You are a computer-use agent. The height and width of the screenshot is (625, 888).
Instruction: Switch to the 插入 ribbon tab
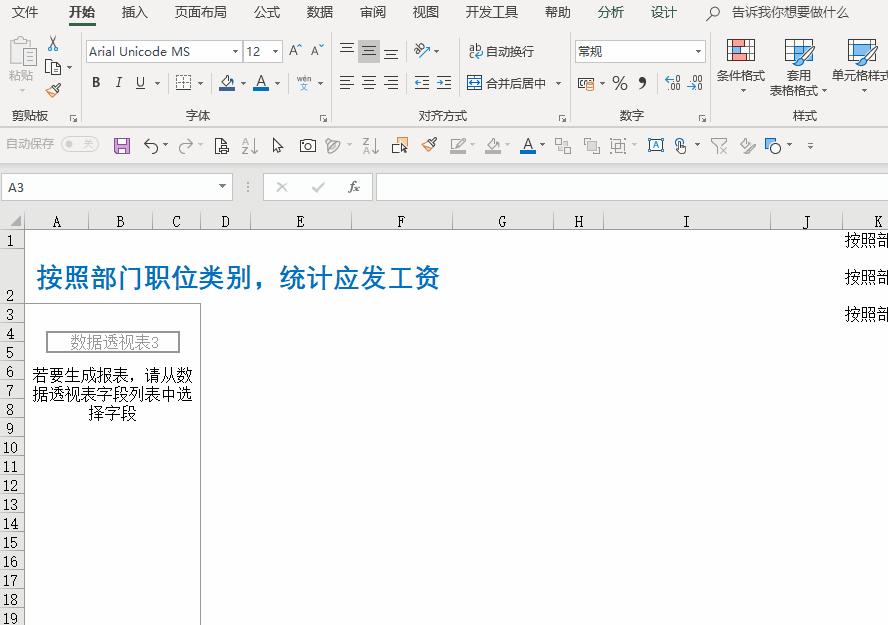point(135,13)
